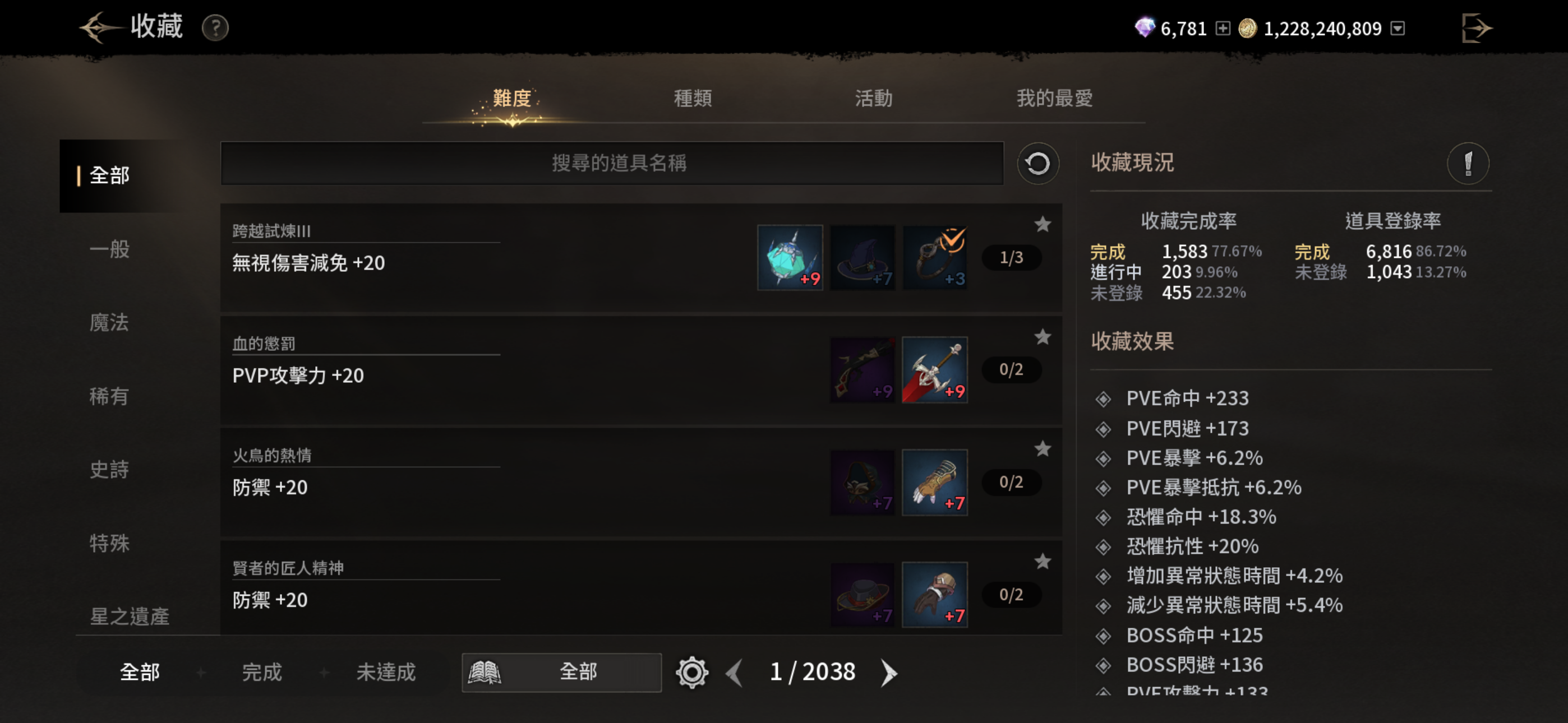The height and width of the screenshot is (723, 1568).
Task: Filter by 未達成 status
Action: click(386, 673)
